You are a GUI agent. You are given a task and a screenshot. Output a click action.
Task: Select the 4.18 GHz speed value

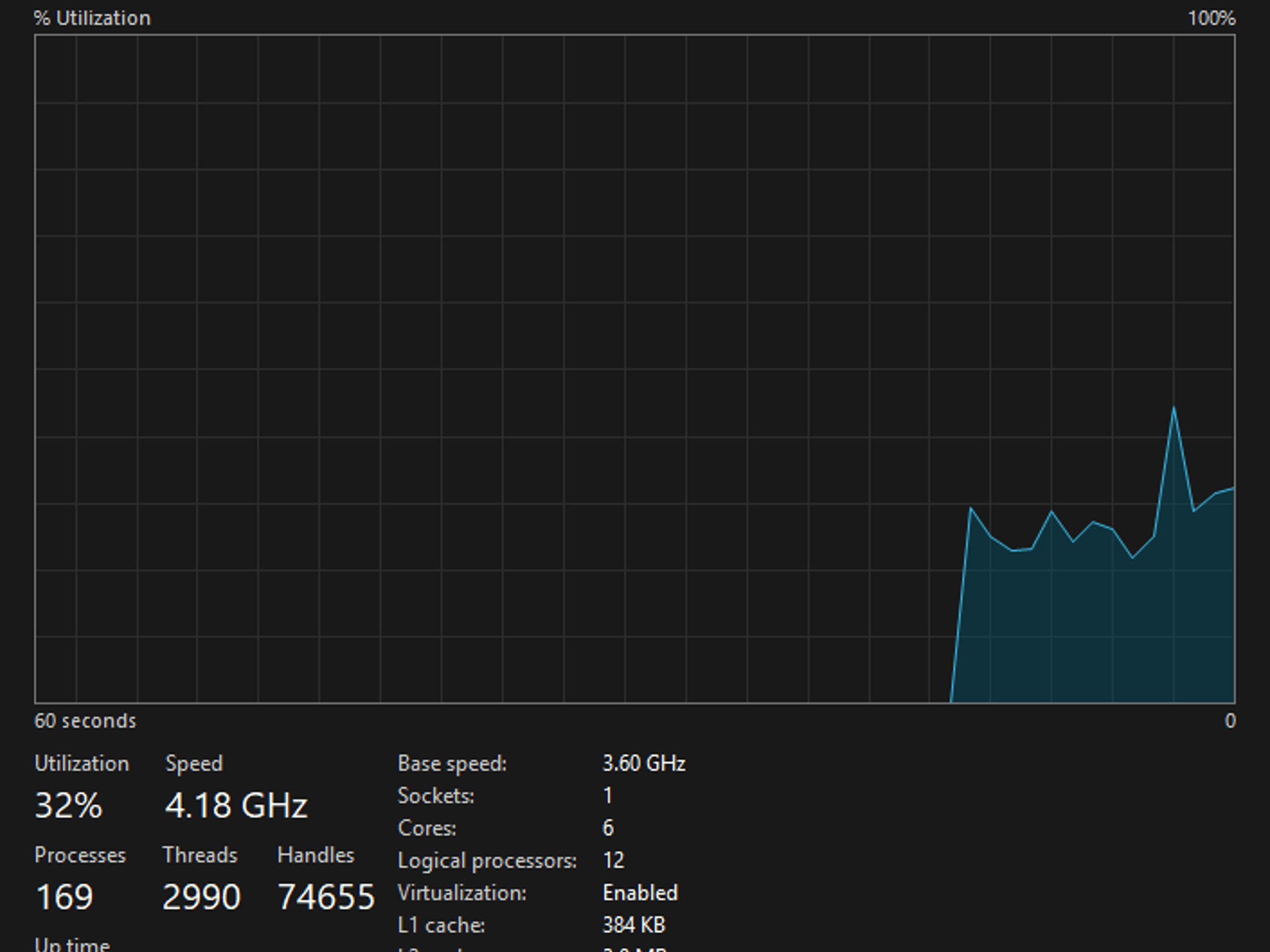pyautogui.click(x=236, y=805)
